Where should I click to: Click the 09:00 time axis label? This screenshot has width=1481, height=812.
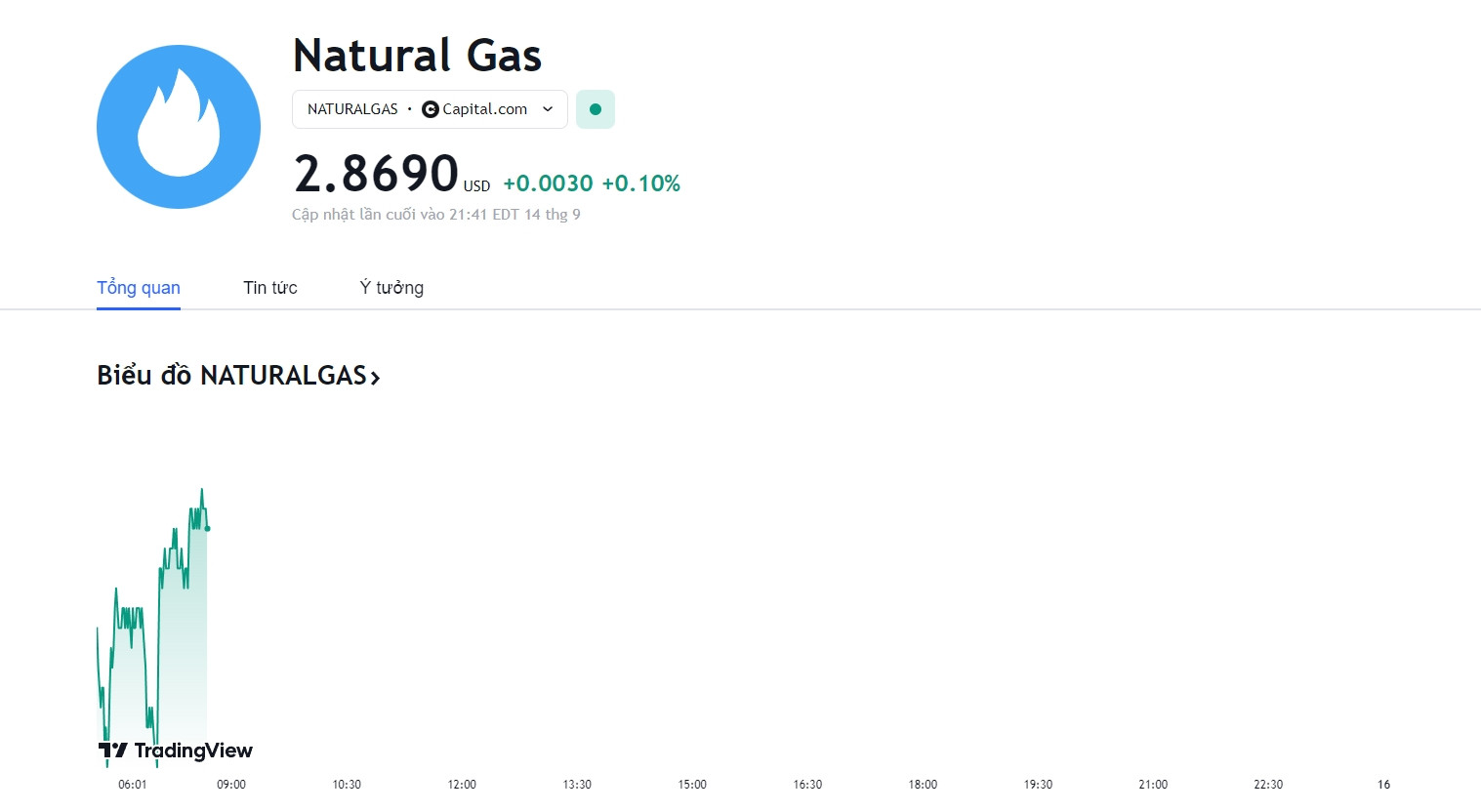(231, 785)
